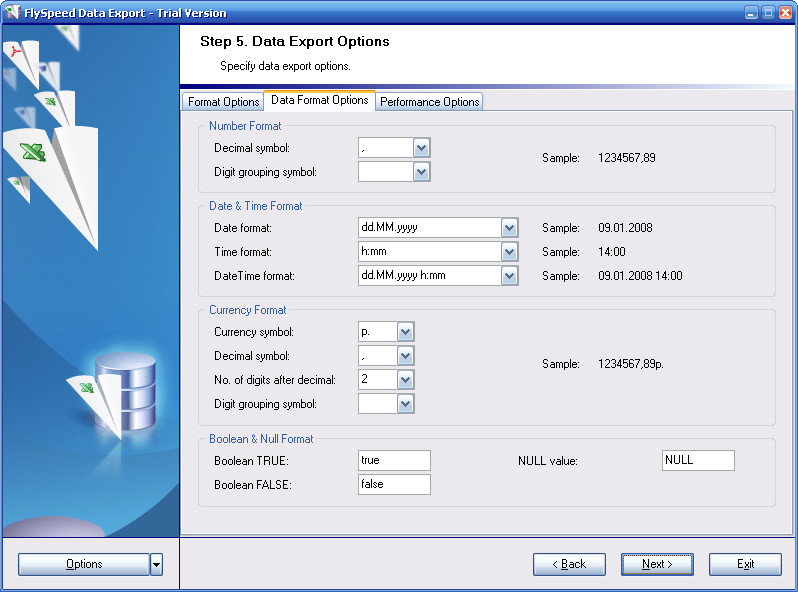Click the Number Format sample 1234567,89

[x=626, y=158]
